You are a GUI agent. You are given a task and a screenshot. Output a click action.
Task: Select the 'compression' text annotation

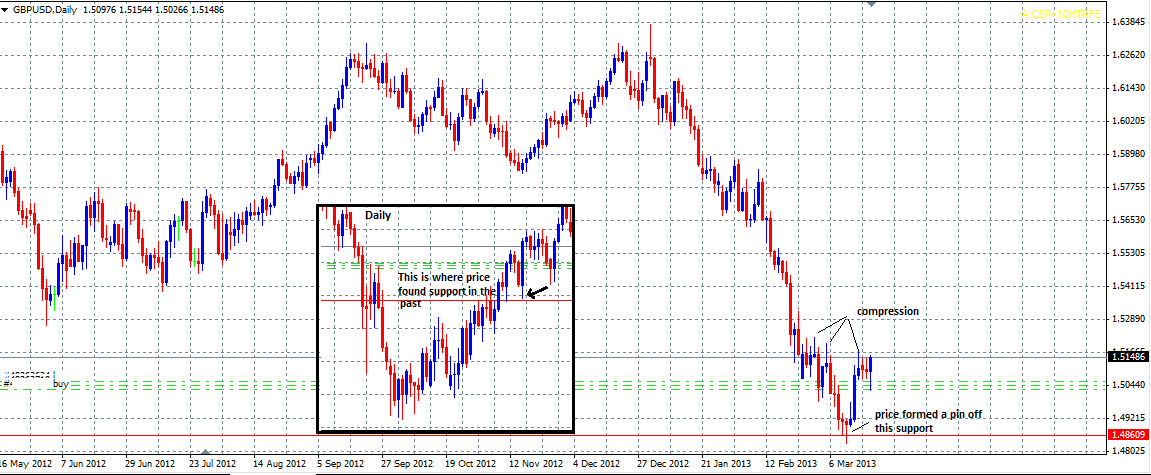887,312
